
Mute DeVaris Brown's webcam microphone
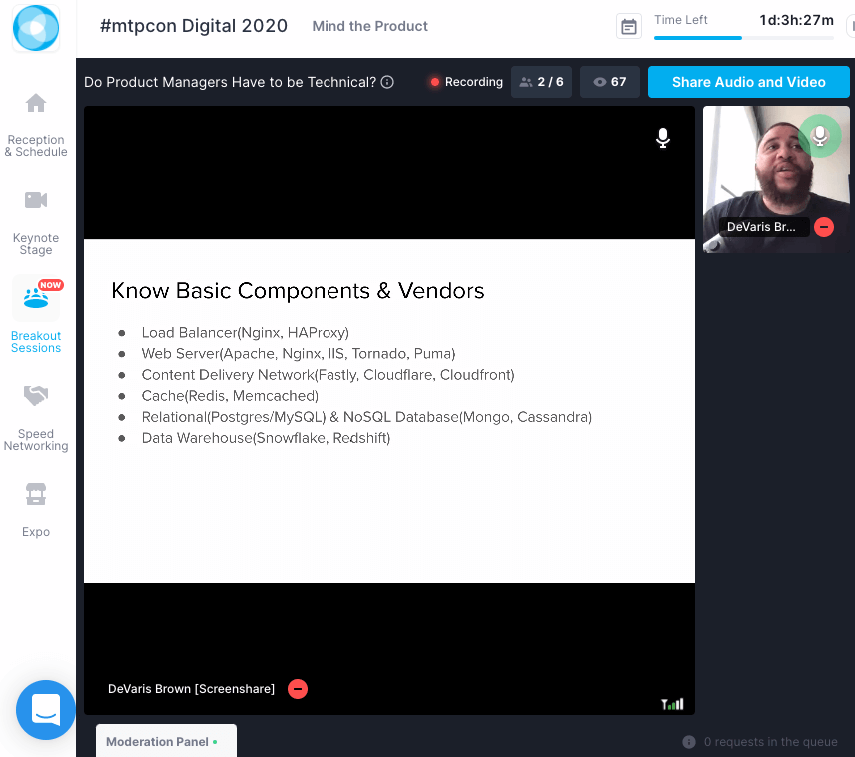820,135
